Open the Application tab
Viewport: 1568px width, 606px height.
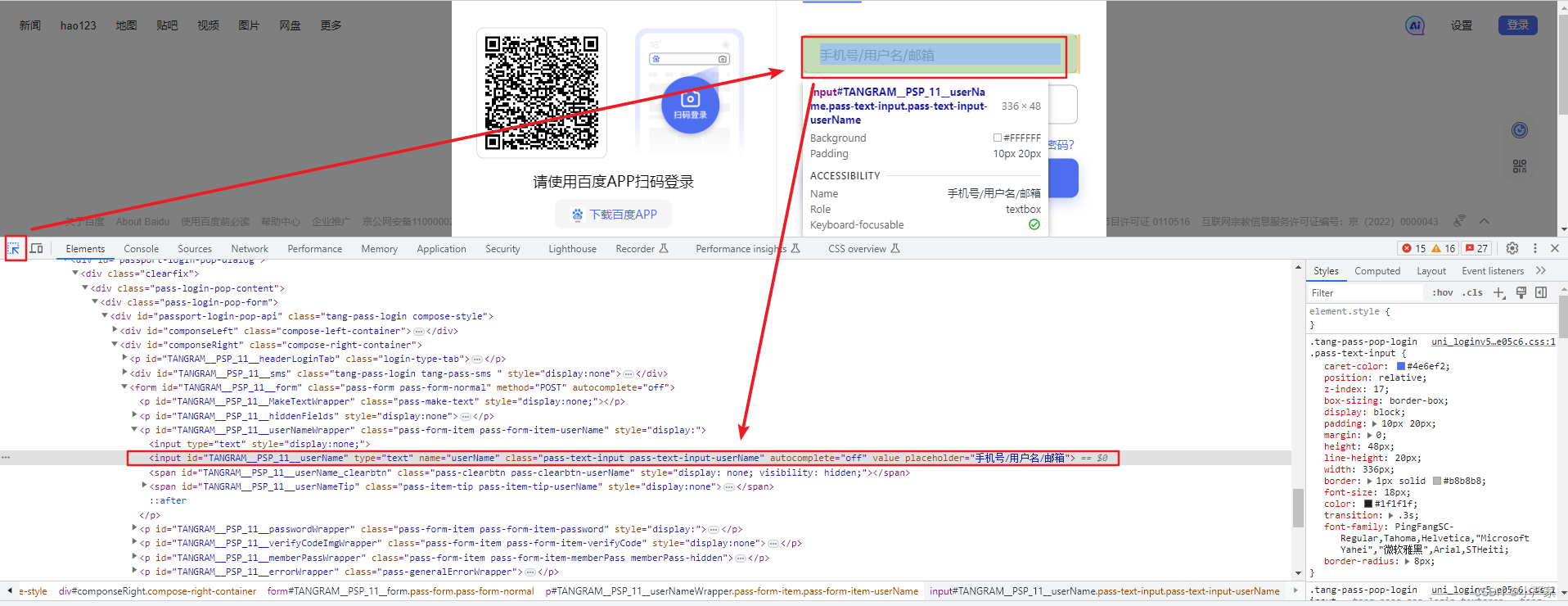click(x=441, y=249)
